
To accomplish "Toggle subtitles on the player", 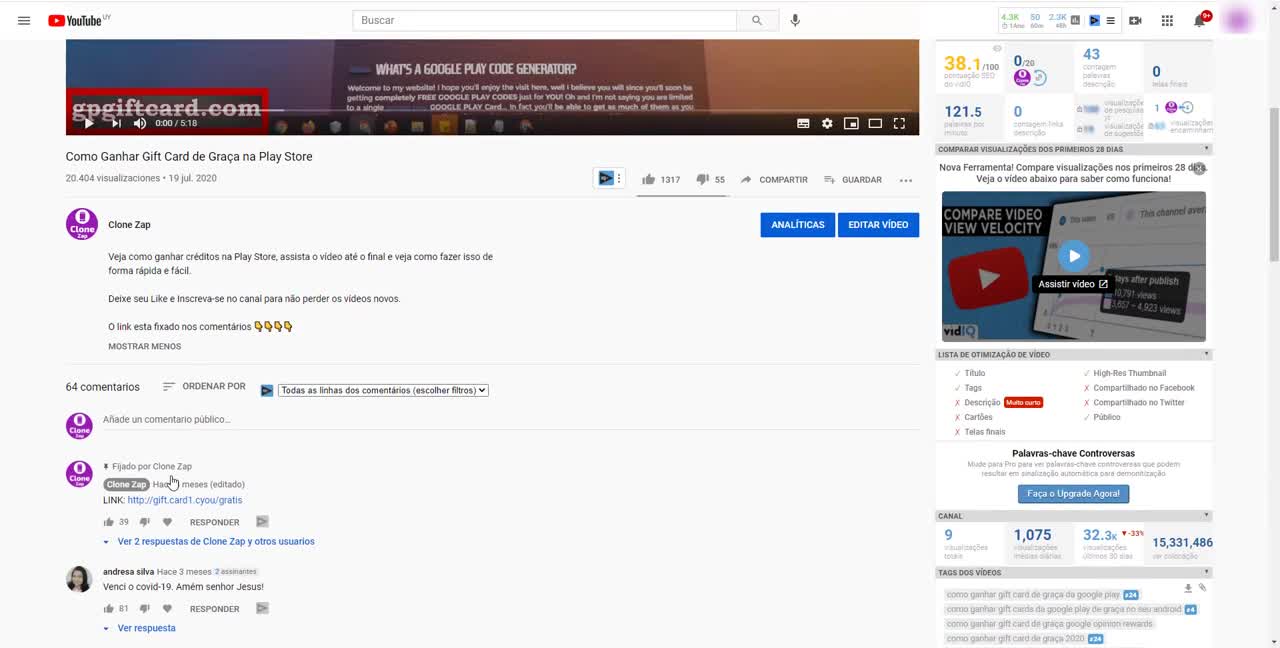I will pyautogui.click(x=803, y=123).
